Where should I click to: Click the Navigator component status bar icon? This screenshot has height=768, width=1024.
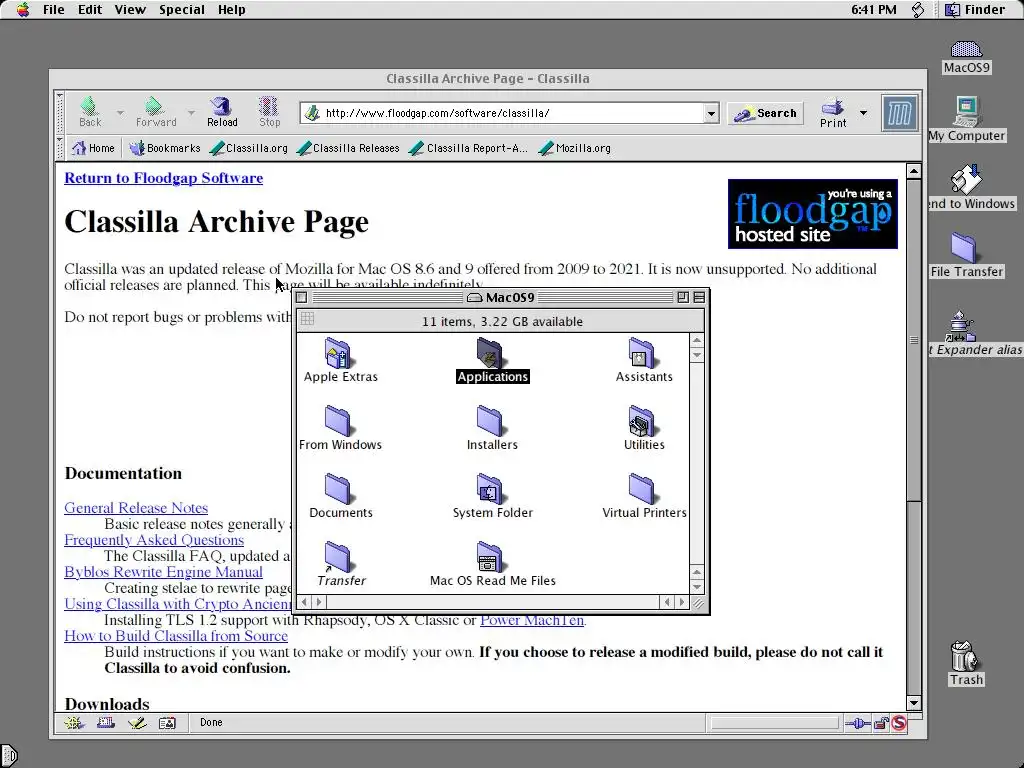74,723
